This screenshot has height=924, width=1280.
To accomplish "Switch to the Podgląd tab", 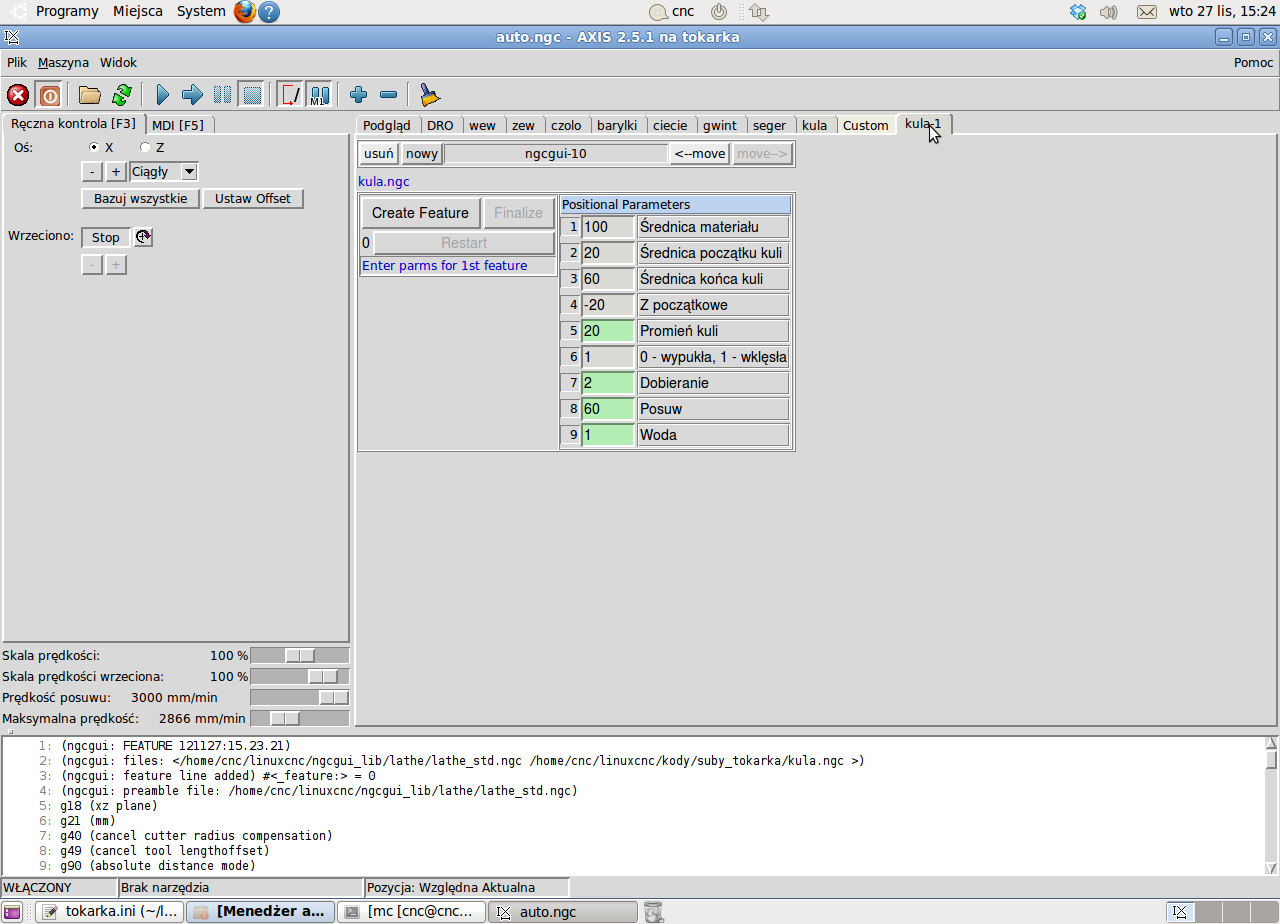I will click(386, 125).
